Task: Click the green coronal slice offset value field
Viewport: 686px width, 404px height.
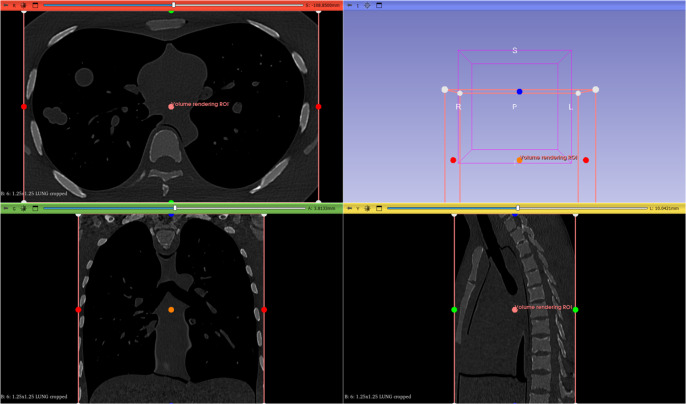Action: tap(322, 208)
